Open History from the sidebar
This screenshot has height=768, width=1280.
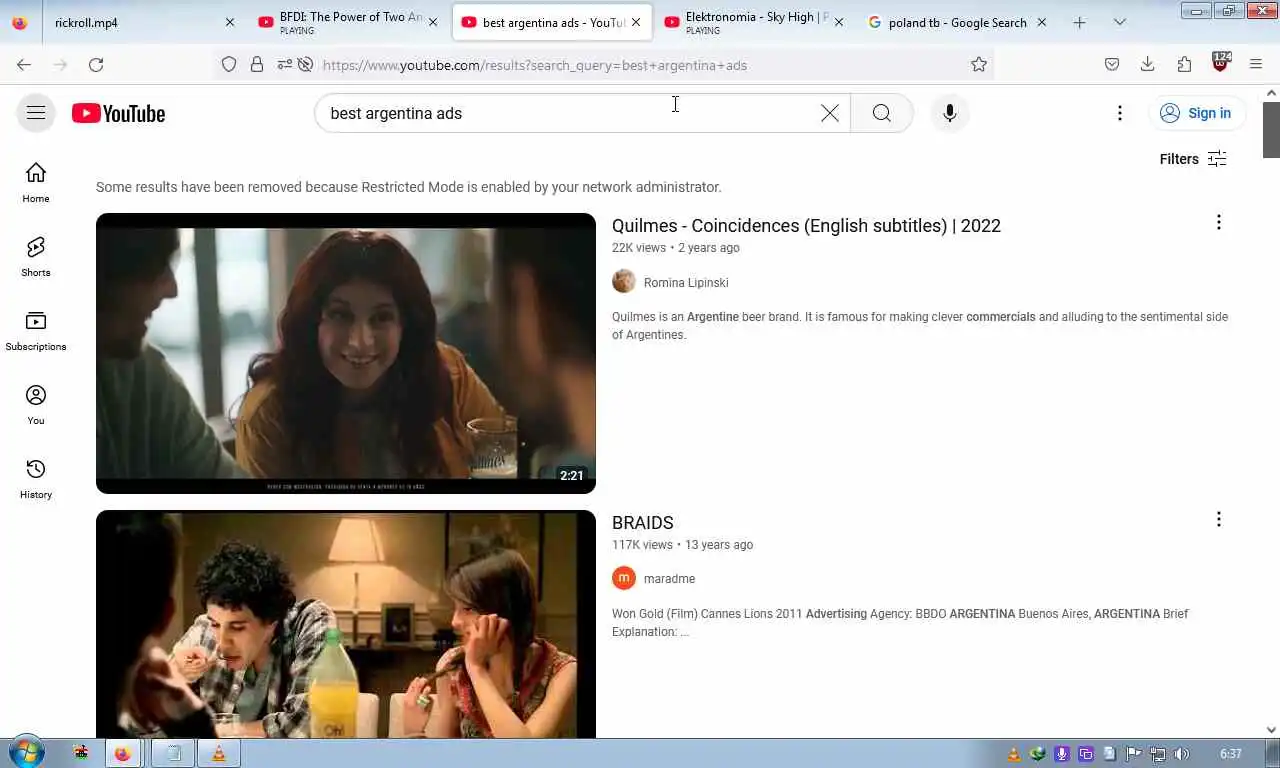pyautogui.click(x=36, y=479)
